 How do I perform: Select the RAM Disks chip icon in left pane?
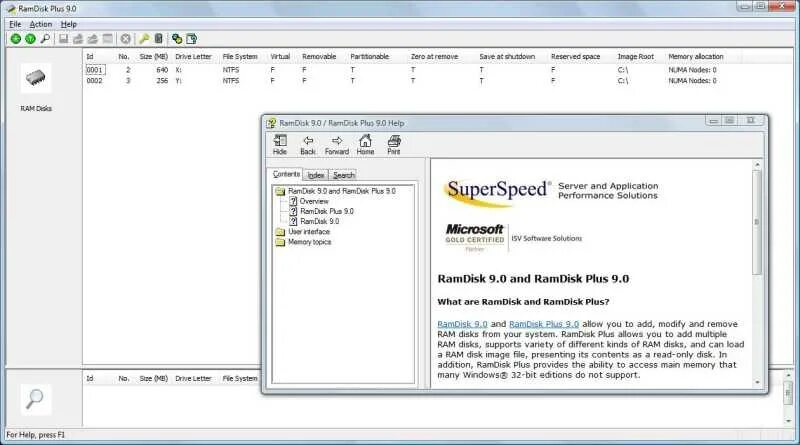[x=36, y=78]
